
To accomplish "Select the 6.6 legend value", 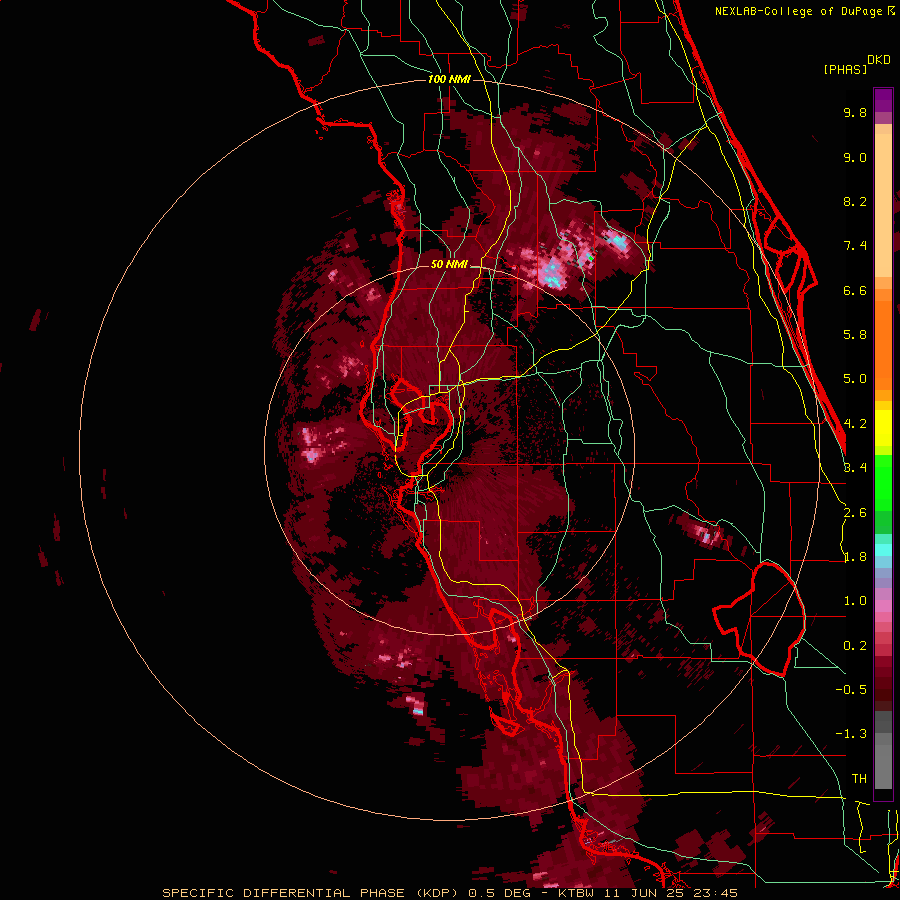I will click(855, 290).
